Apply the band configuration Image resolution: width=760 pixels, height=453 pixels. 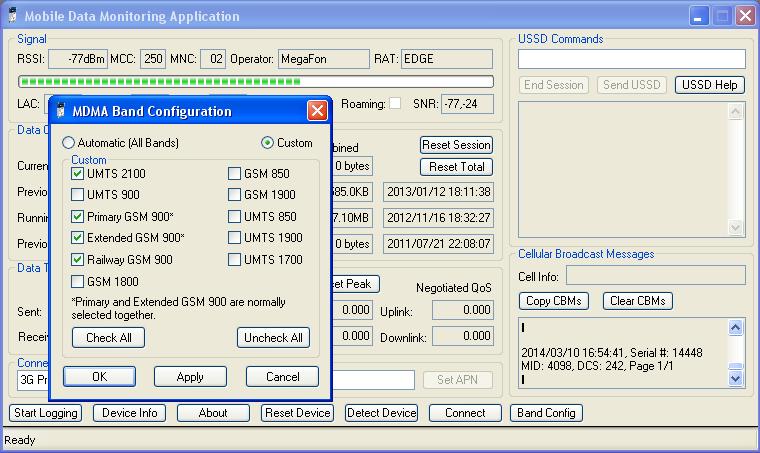click(x=190, y=376)
